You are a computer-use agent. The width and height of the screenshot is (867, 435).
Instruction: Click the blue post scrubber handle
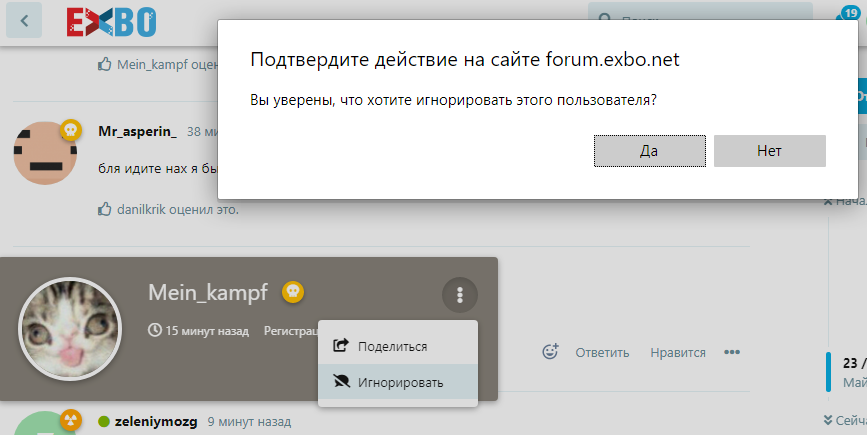(828, 371)
